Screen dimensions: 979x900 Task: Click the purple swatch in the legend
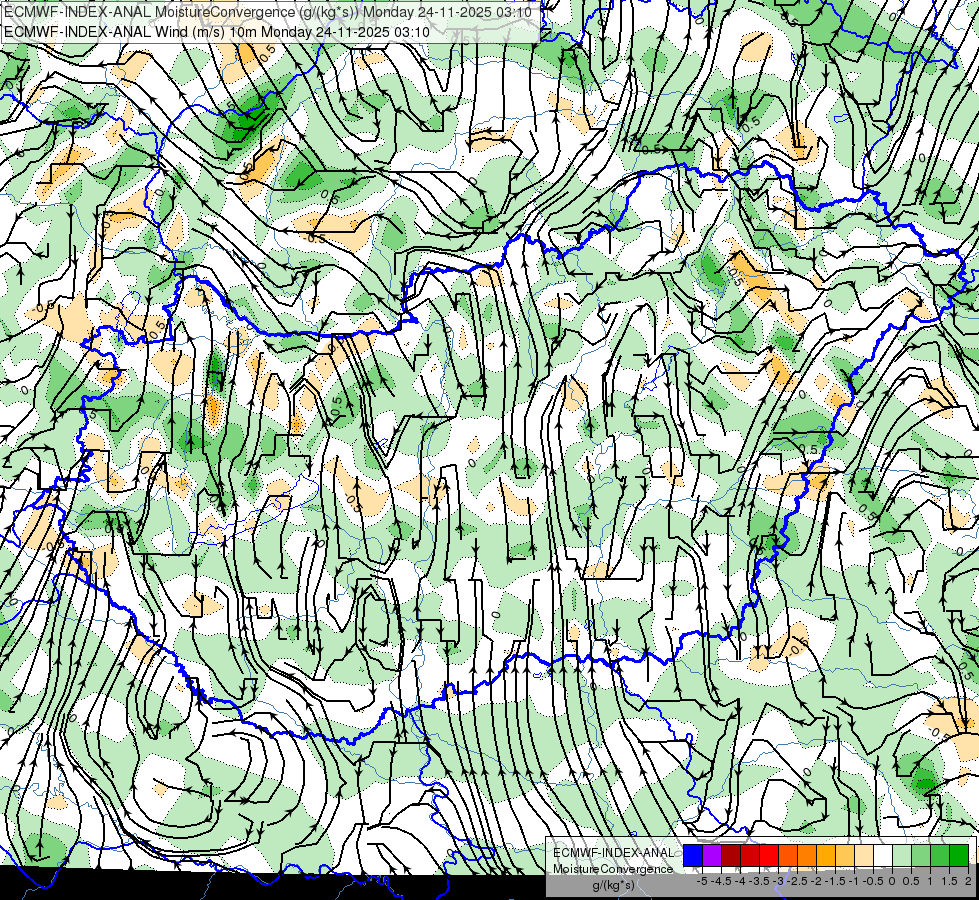pyautogui.click(x=712, y=855)
